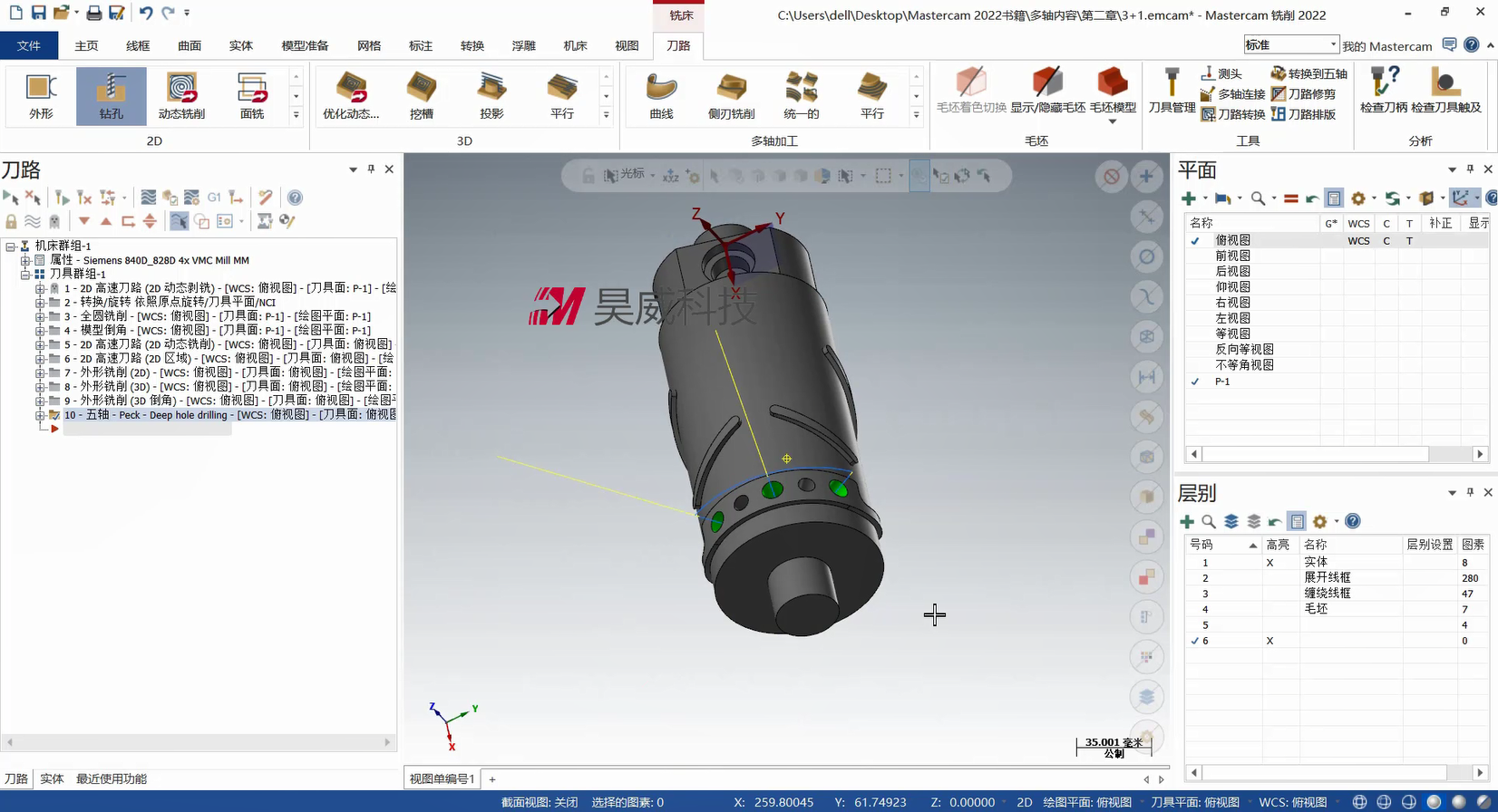Expand the 属性 properties tree node
This screenshot has height=812, width=1498.
[x=25, y=260]
